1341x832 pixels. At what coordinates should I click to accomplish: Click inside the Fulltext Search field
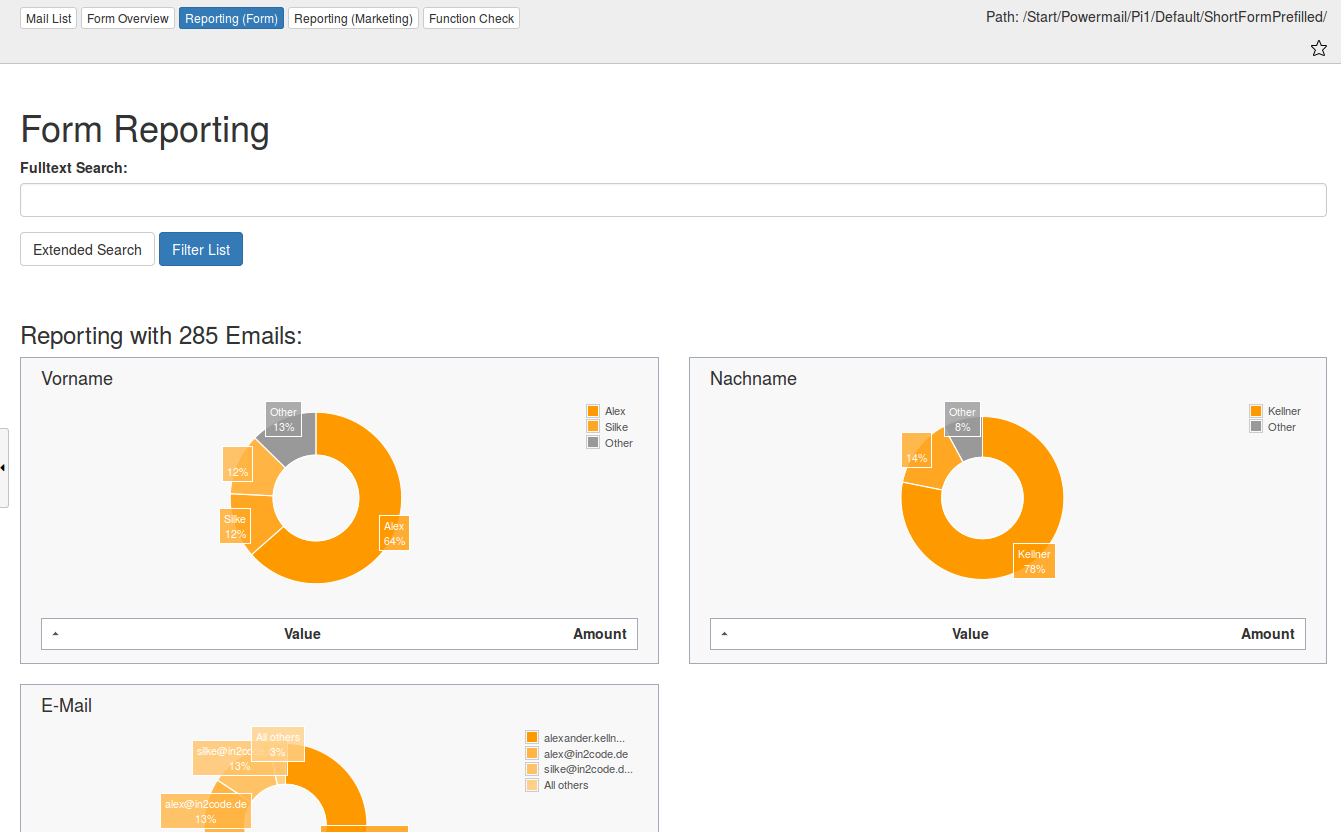[672, 199]
